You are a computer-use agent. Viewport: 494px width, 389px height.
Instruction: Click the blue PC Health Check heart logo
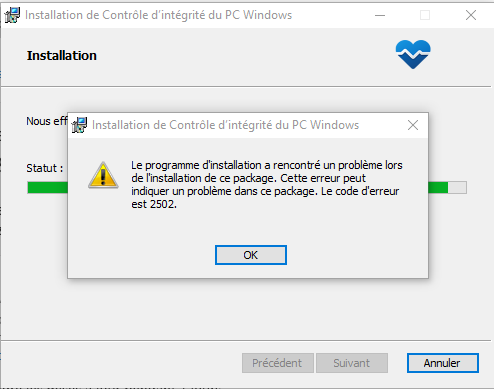point(413,54)
